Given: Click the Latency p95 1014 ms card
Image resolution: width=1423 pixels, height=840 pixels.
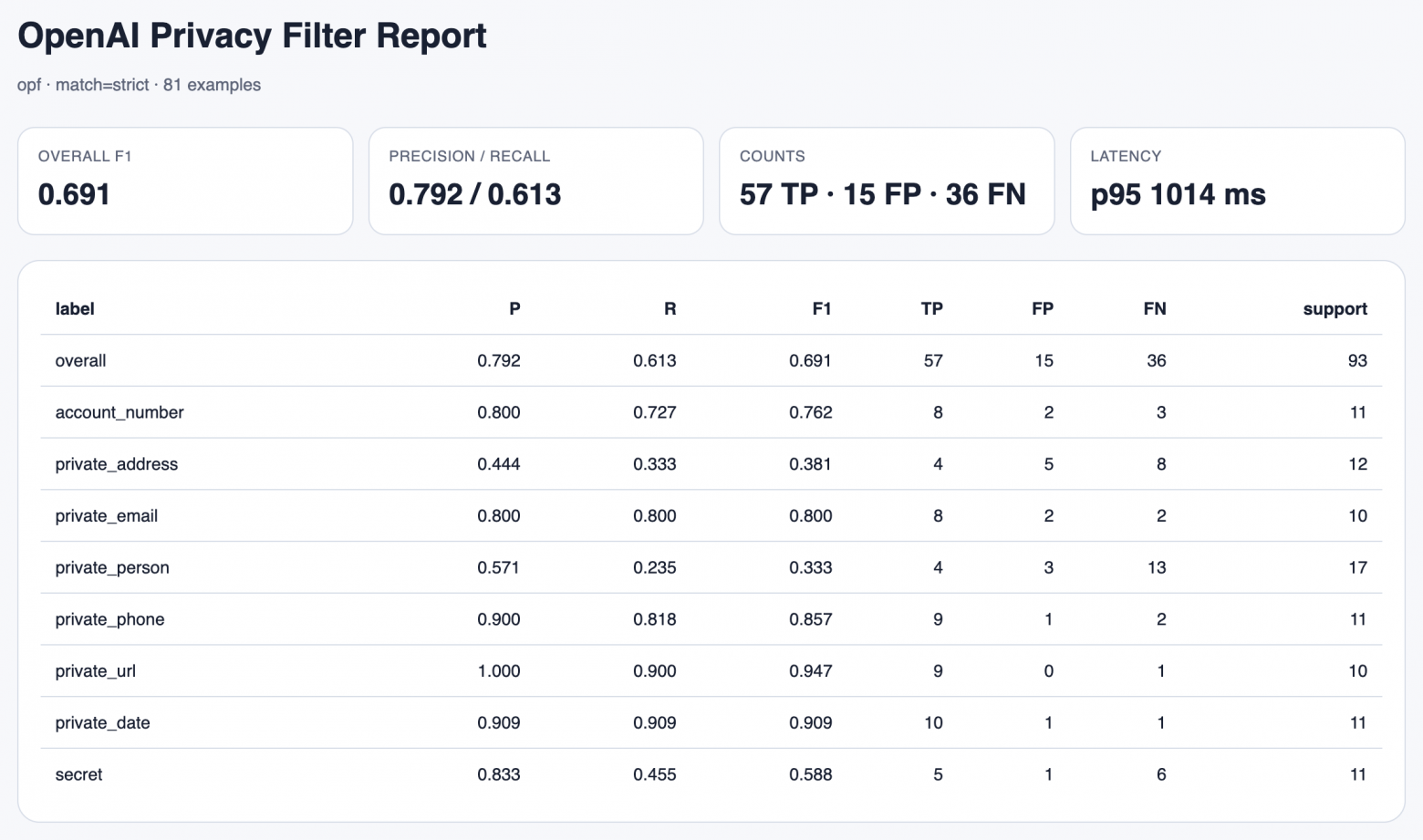Looking at the screenshot, I should point(1236,181).
